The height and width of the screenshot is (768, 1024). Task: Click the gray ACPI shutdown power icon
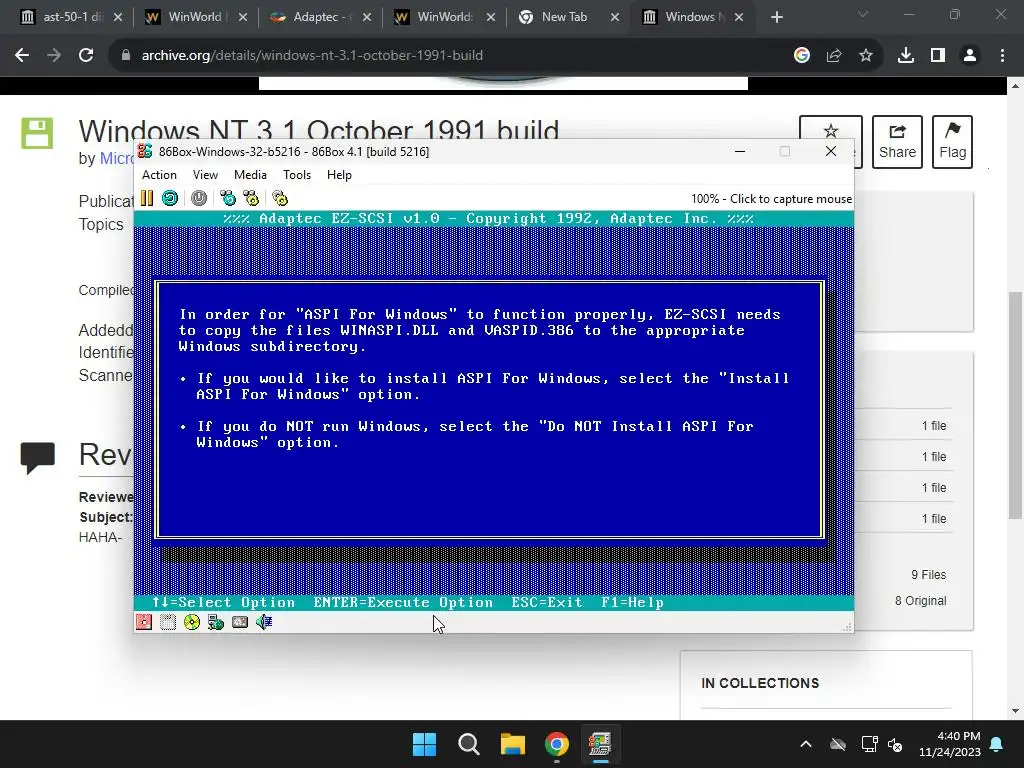(199, 198)
